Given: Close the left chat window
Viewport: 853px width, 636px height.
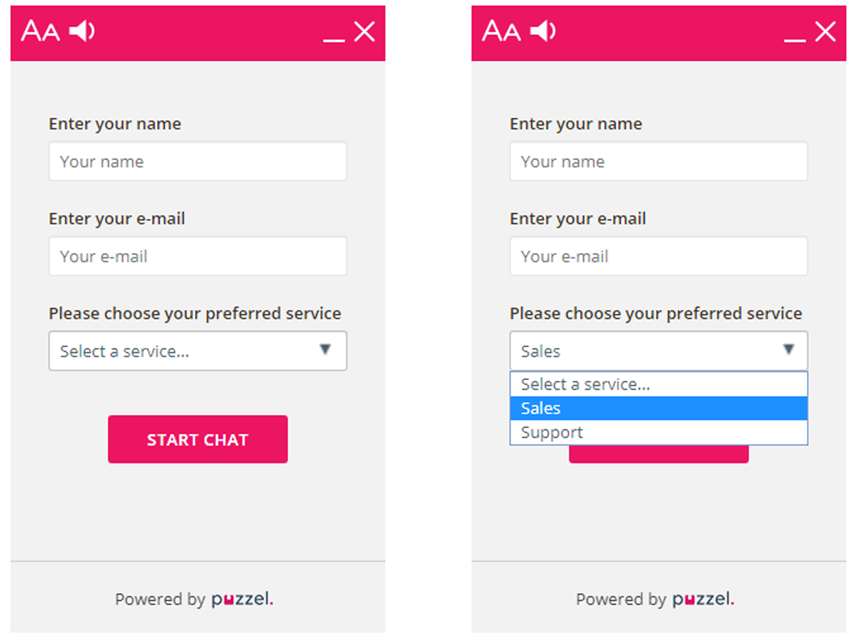Looking at the screenshot, I should click(365, 32).
